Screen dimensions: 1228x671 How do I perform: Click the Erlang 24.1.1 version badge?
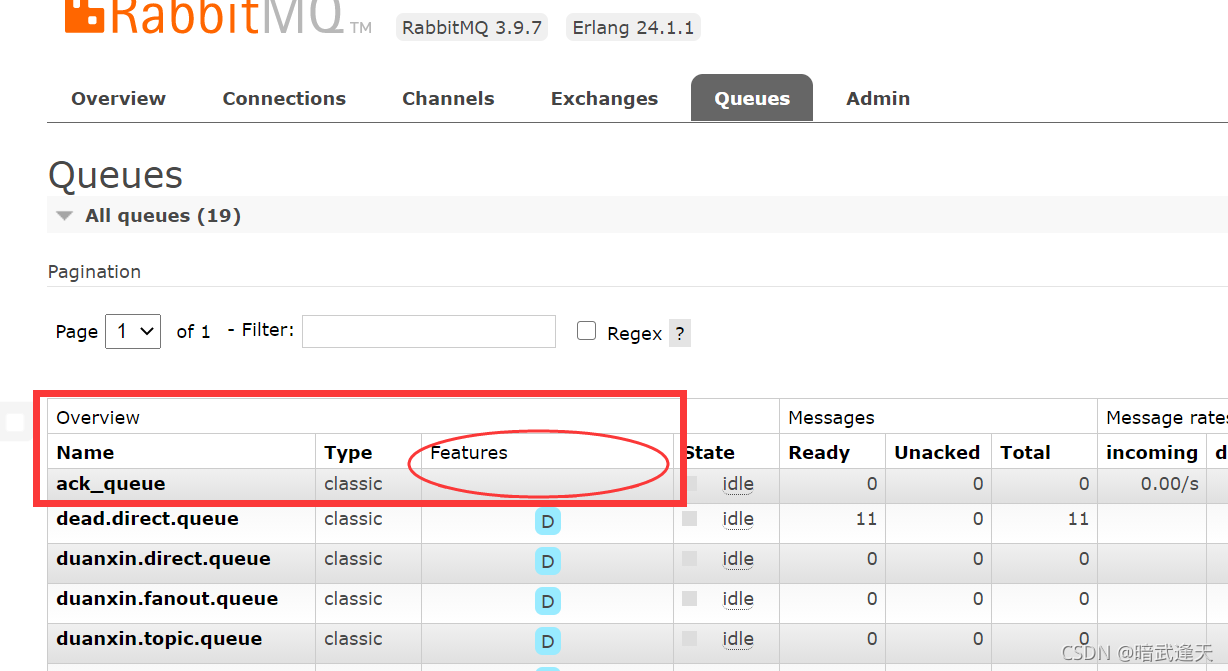[x=633, y=27]
